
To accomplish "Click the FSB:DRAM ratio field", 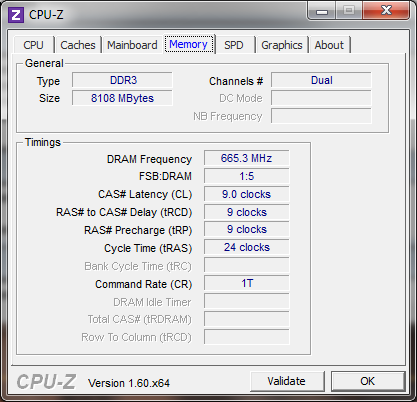I will tap(247, 176).
